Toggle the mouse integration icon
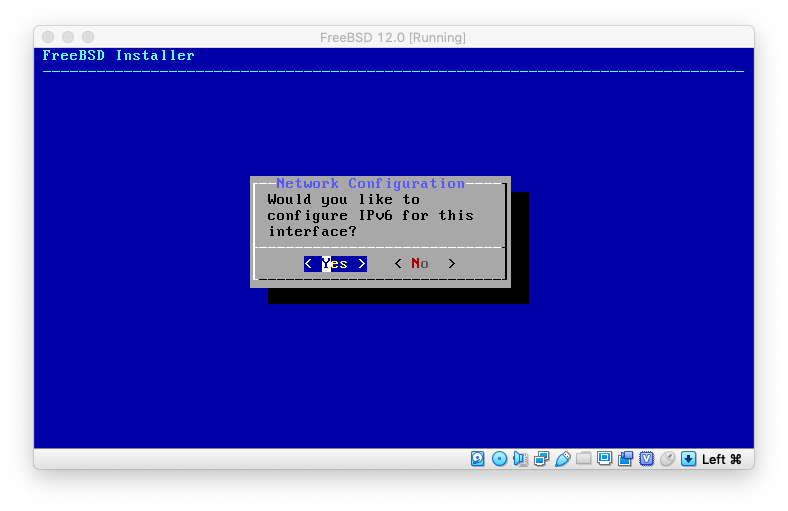This screenshot has width=788, height=511. [667, 459]
